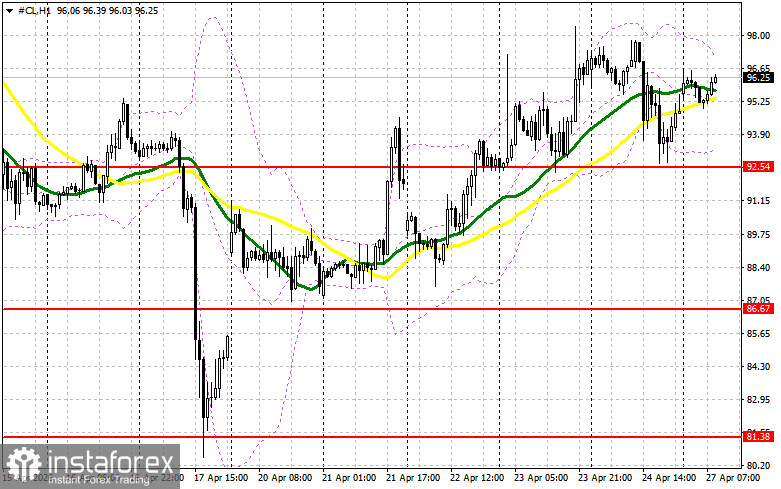781x489 pixels.
Task: Select the red level label 86.67
Action: pyautogui.click(x=759, y=309)
